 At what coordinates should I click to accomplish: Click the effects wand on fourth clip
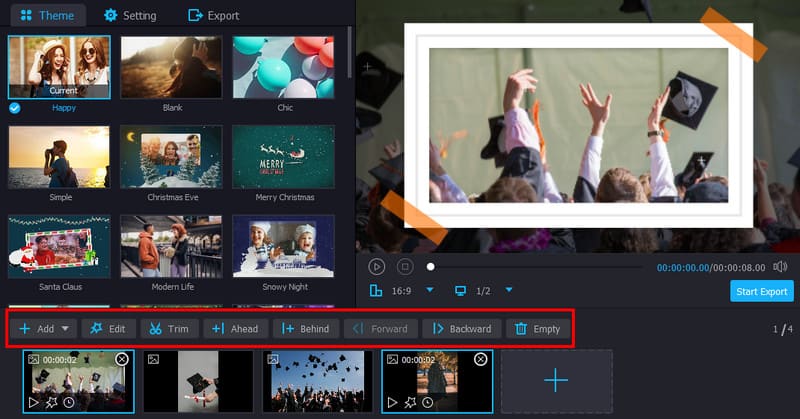(x=411, y=402)
